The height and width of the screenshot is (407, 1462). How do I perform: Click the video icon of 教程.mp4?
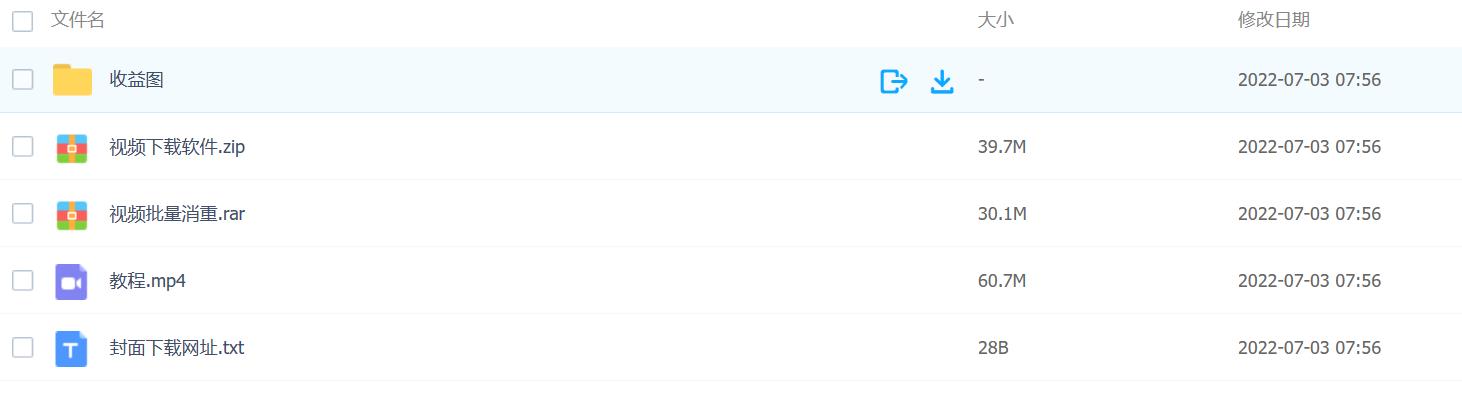(72, 282)
